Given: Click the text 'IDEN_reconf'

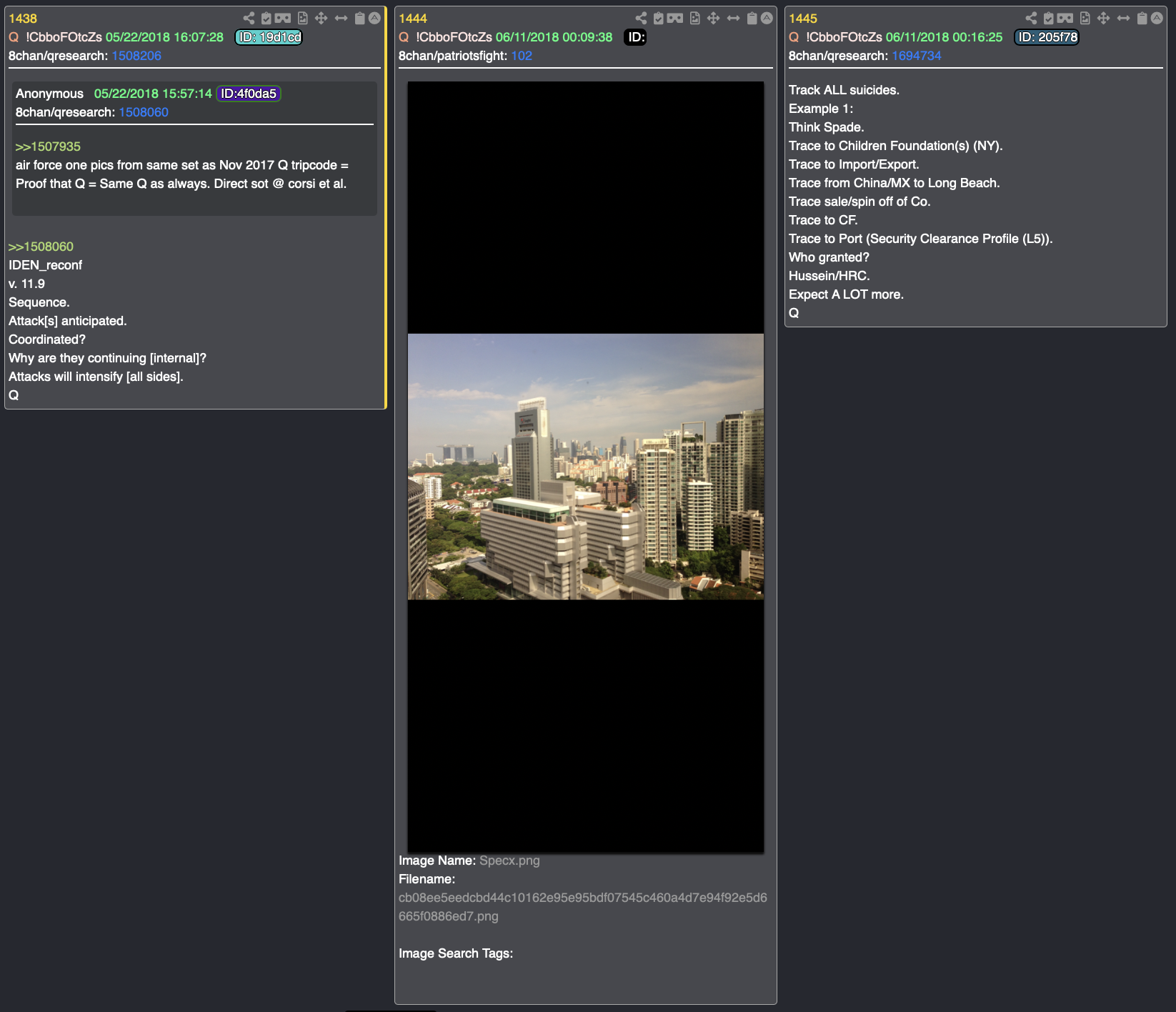Looking at the screenshot, I should point(45,265).
